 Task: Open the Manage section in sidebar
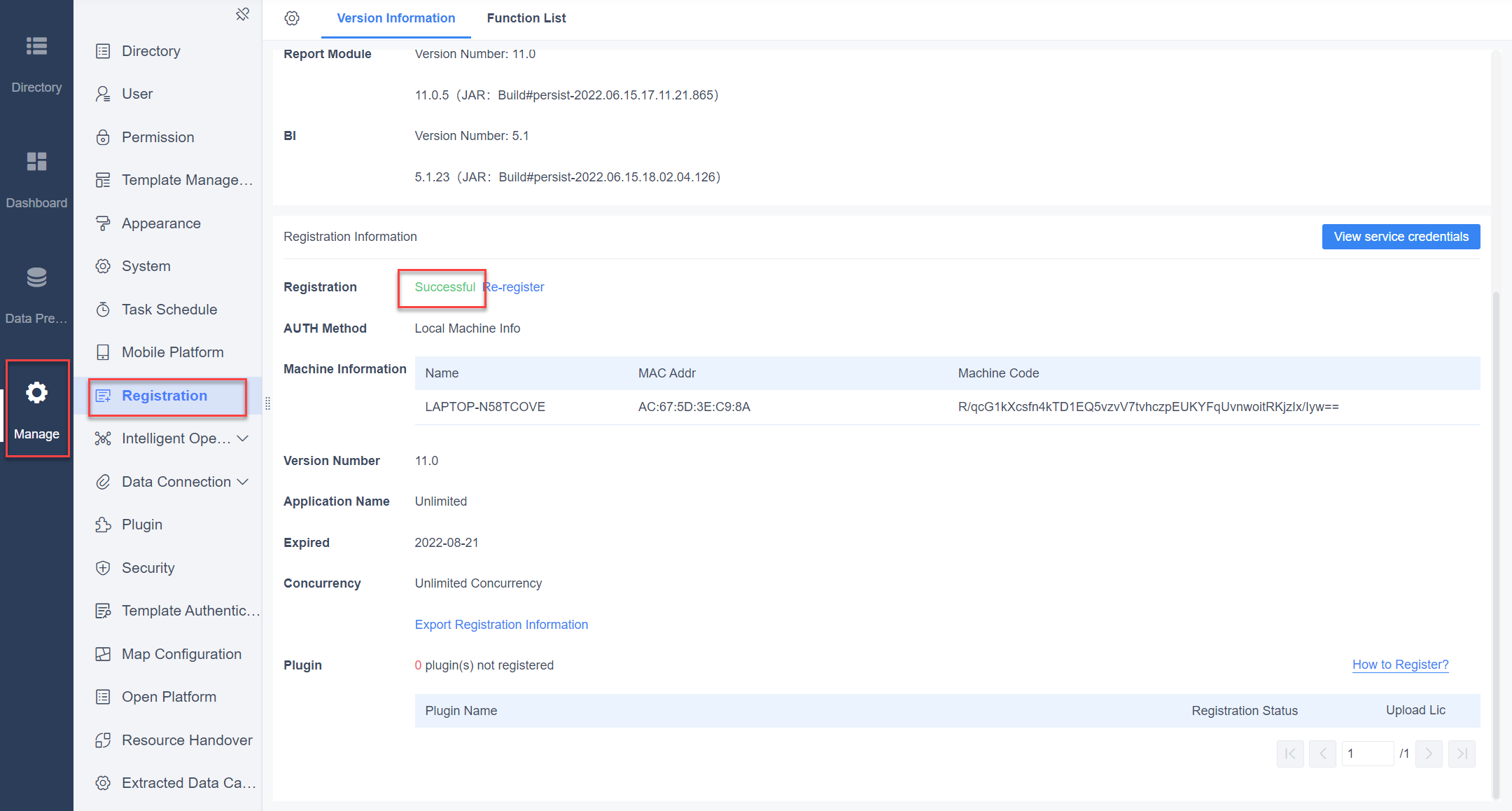tap(36, 408)
